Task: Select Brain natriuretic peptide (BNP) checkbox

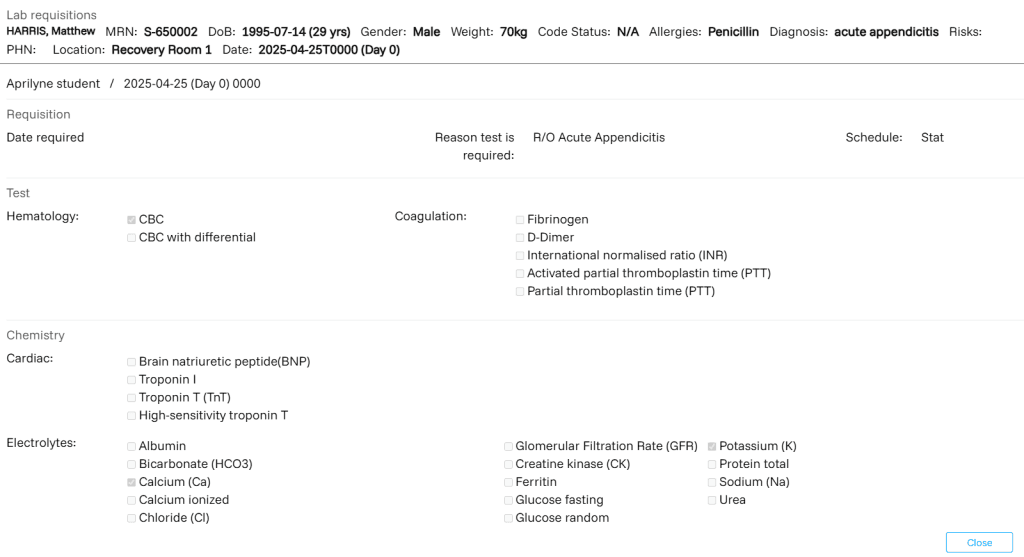Action: click(x=131, y=362)
